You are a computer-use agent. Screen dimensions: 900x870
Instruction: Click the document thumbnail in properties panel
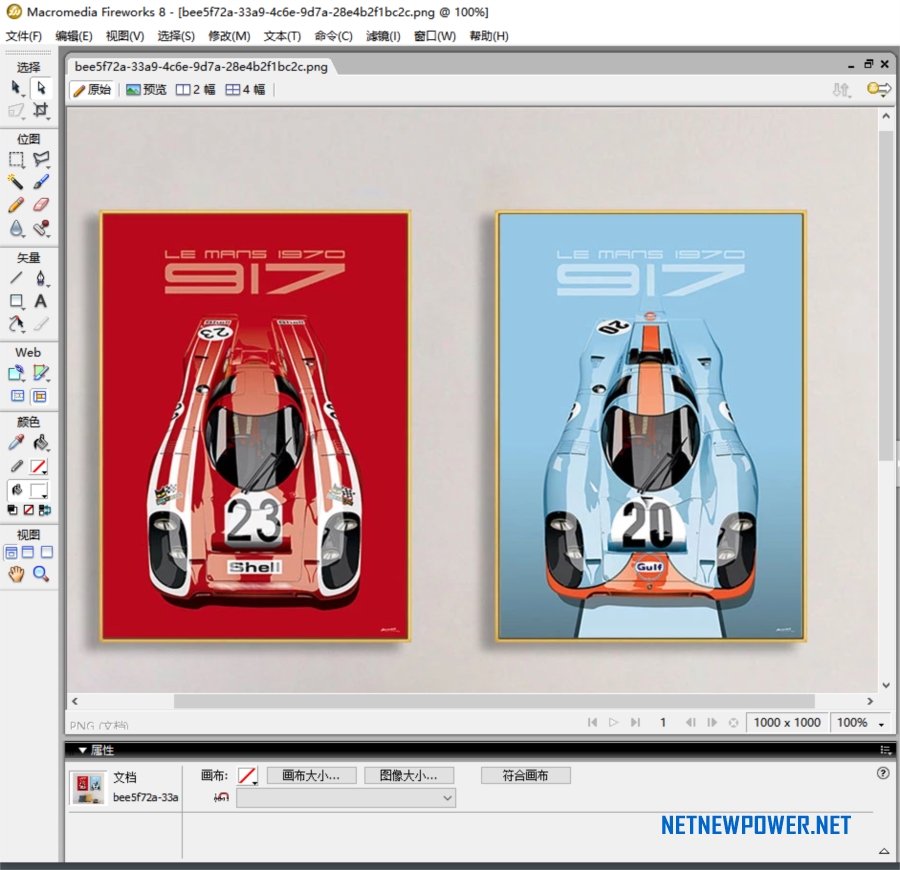(88, 789)
